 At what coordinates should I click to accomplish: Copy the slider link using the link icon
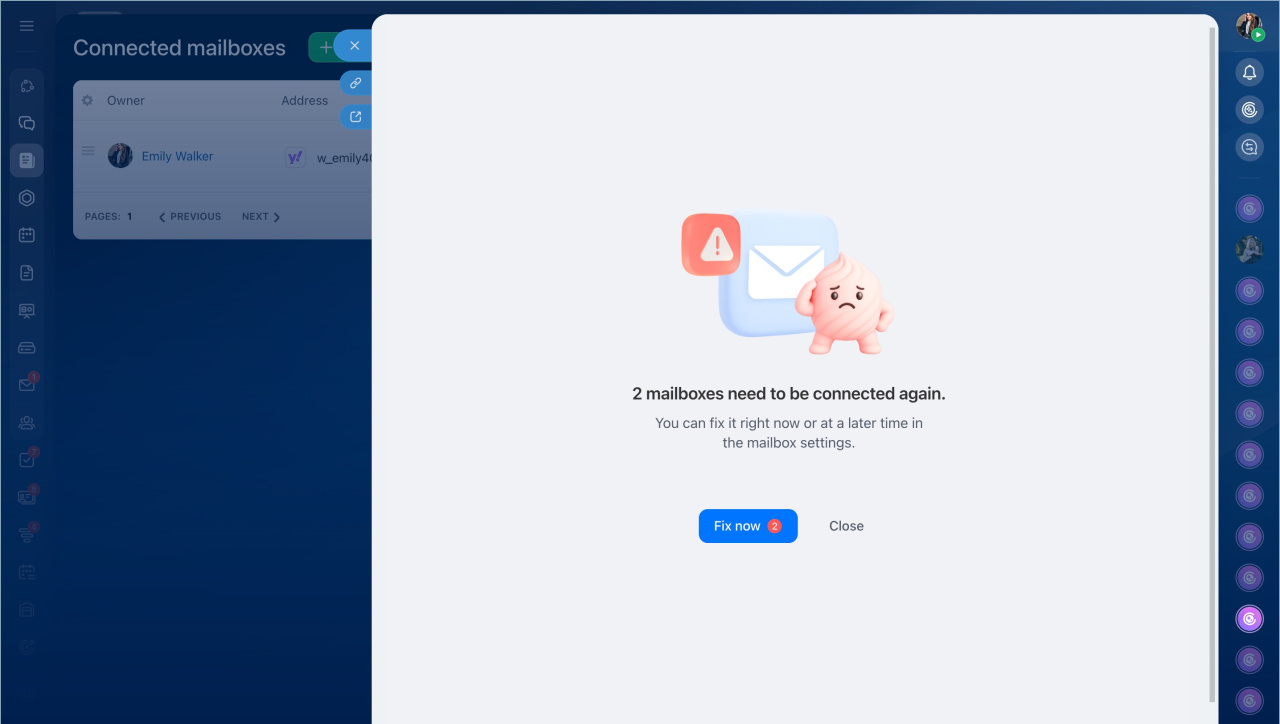click(x=355, y=83)
